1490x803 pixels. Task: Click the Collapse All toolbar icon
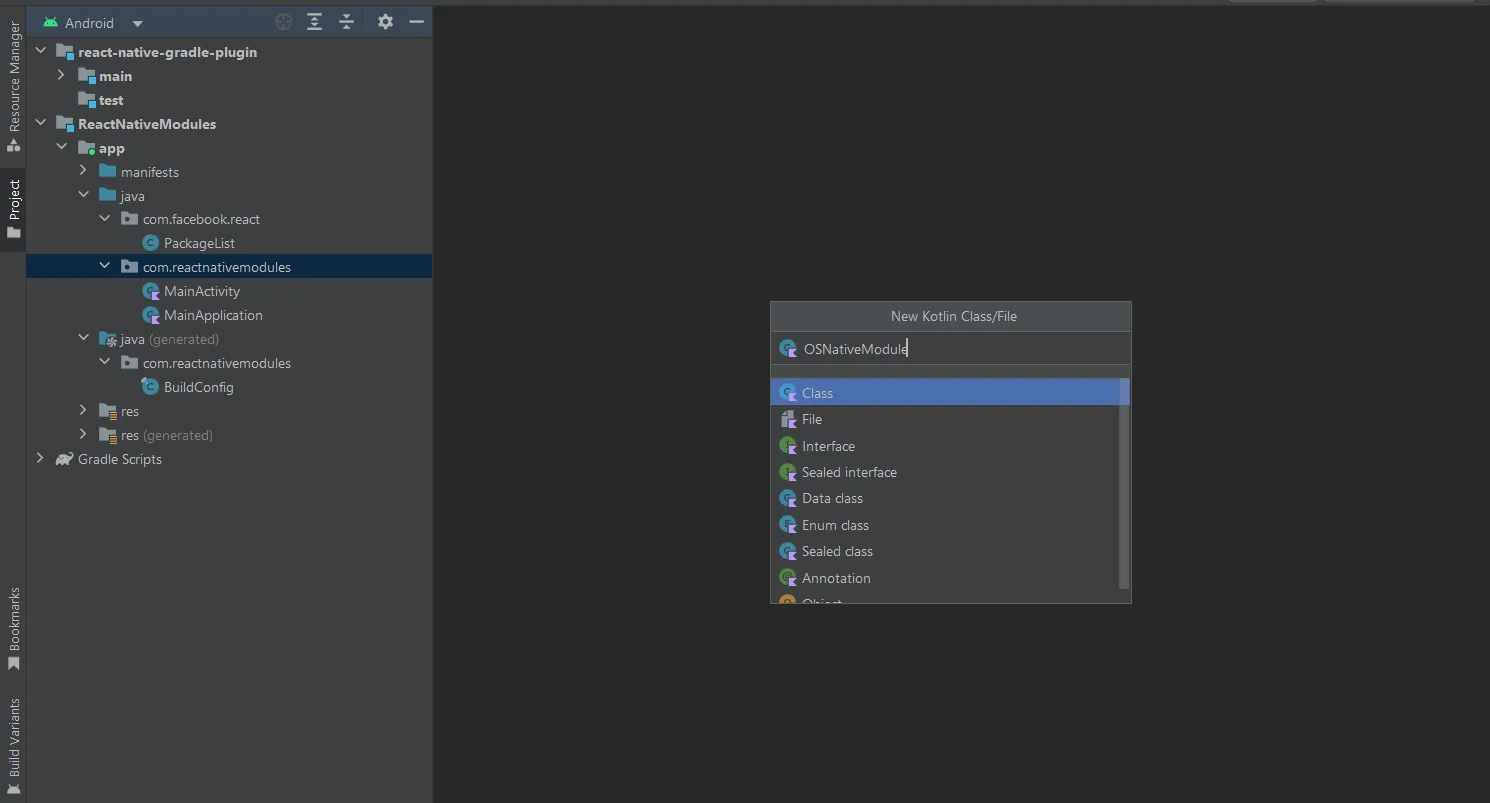click(346, 21)
